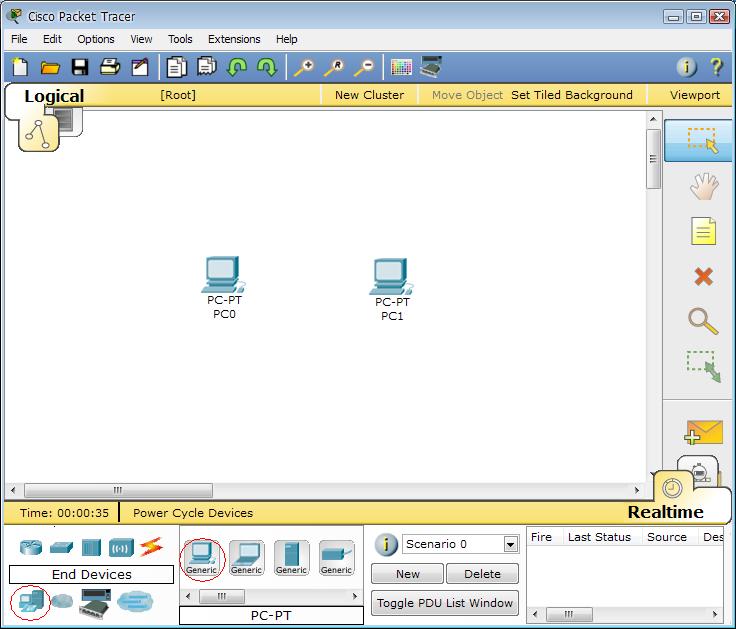The height and width of the screenshot is (629, 736).
Task: Select the Multiuser Connection cloud icon
Action: click(x=135, y=601)
